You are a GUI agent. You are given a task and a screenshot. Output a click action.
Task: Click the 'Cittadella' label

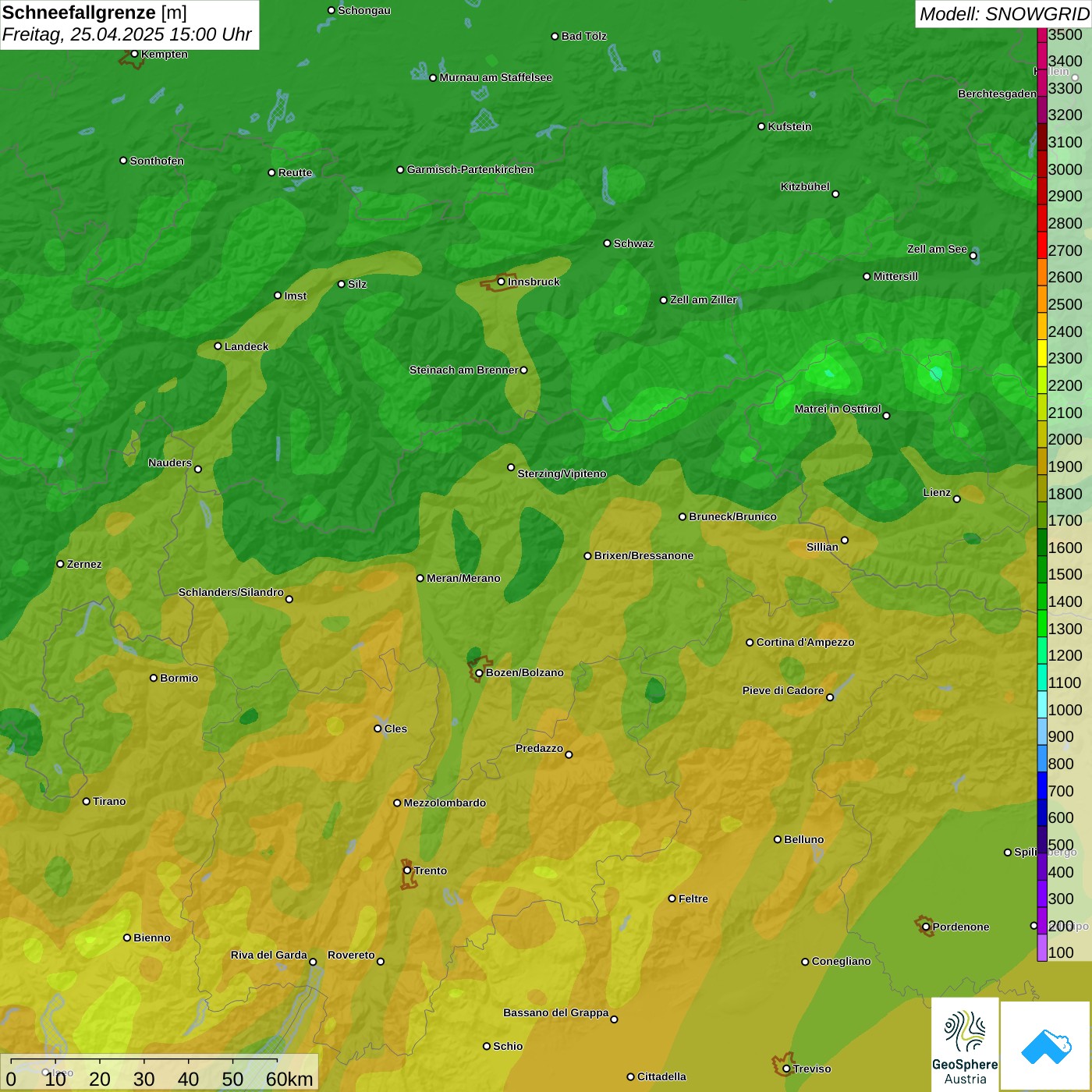pyautogui.click(x=661, y=1076)
